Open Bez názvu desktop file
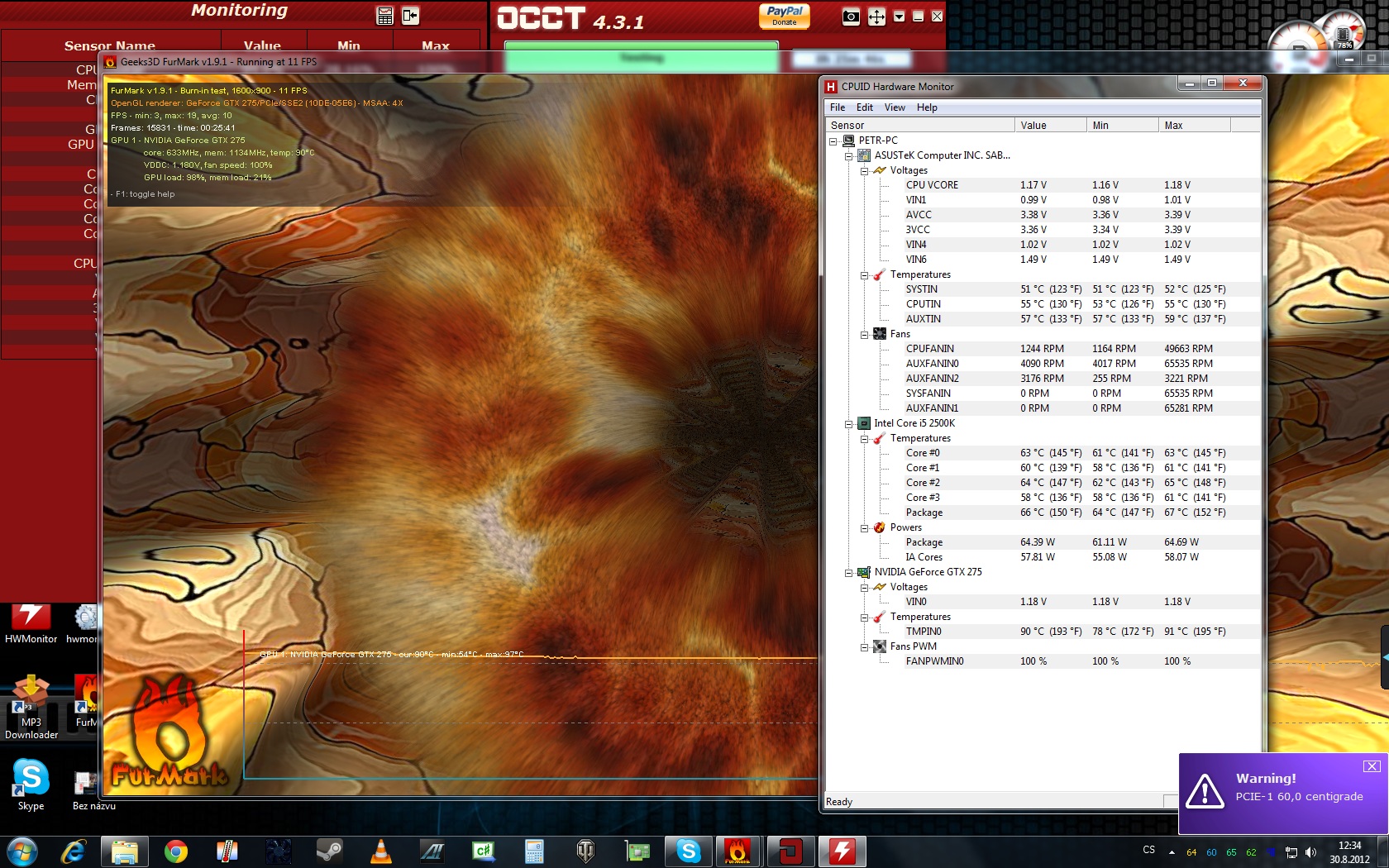Screen dimensions: 1389x868 click(93, 790)
